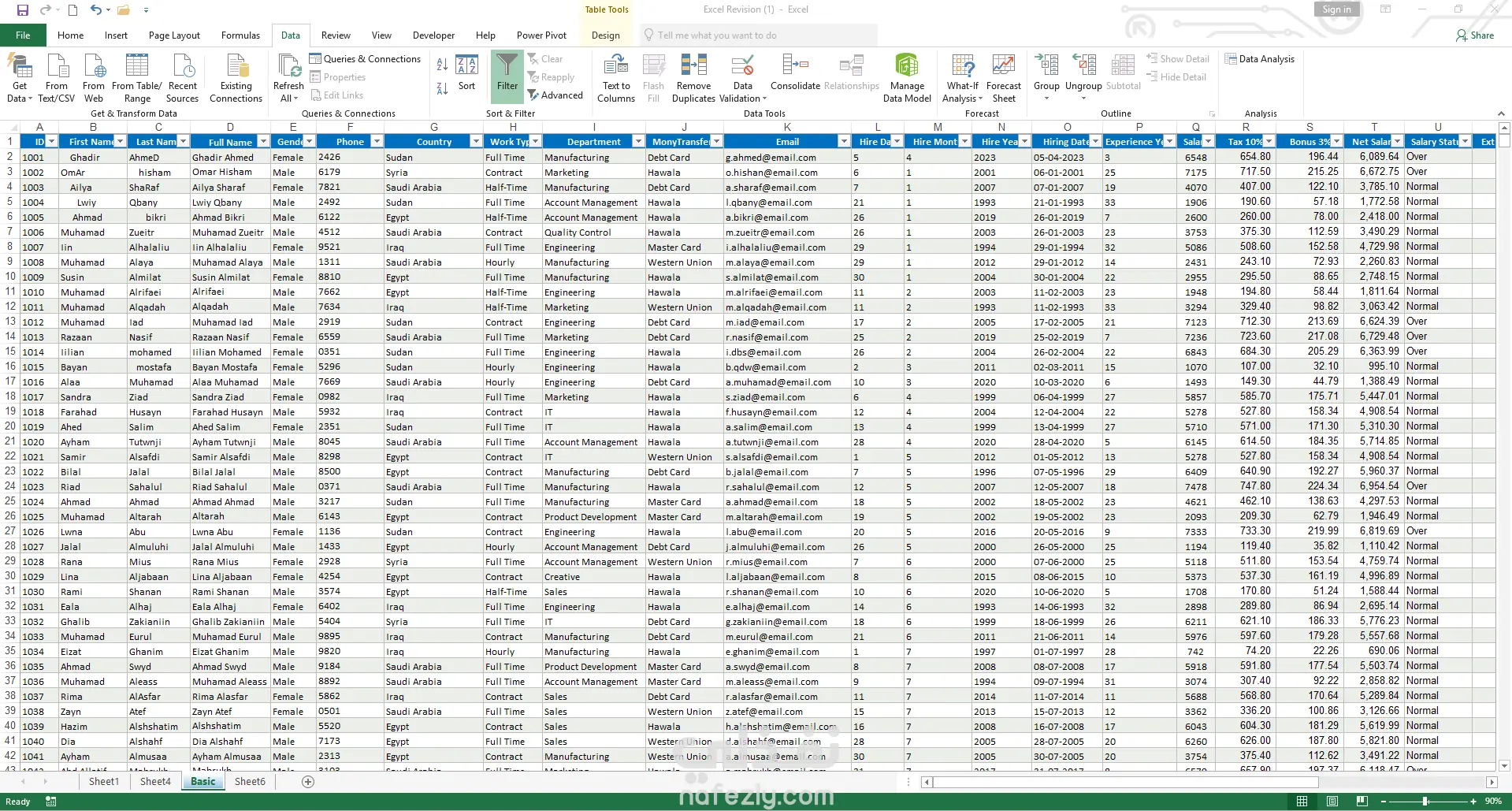Open Recent Sources

pyautogui.click(x=182, y=77)
